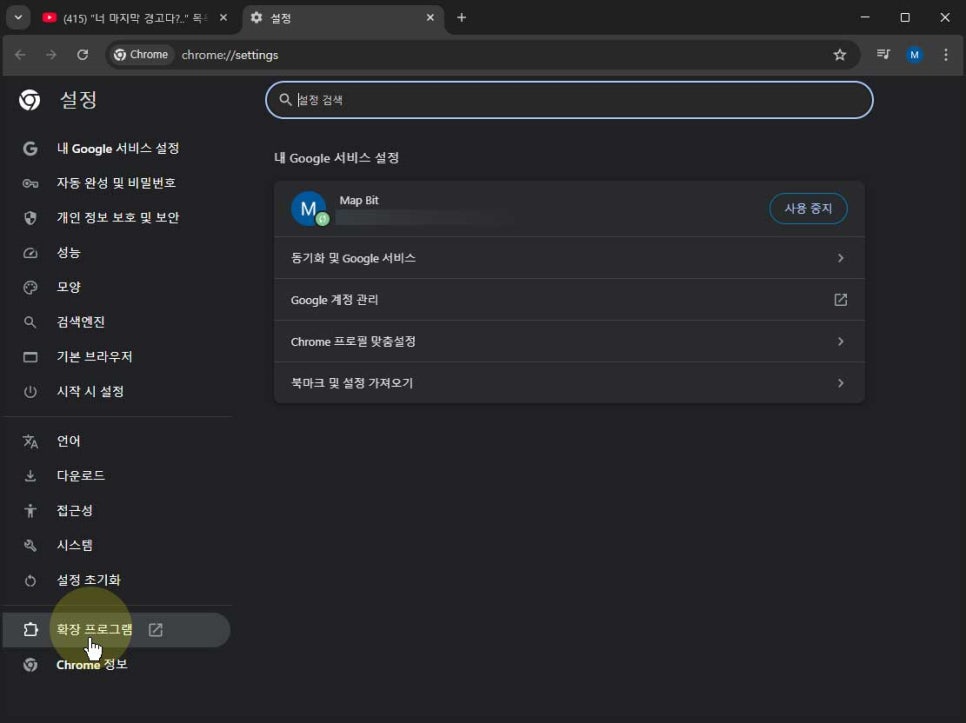966x723 pixels.
Task: Close the YouTube tab
Action: pos(224,18)
